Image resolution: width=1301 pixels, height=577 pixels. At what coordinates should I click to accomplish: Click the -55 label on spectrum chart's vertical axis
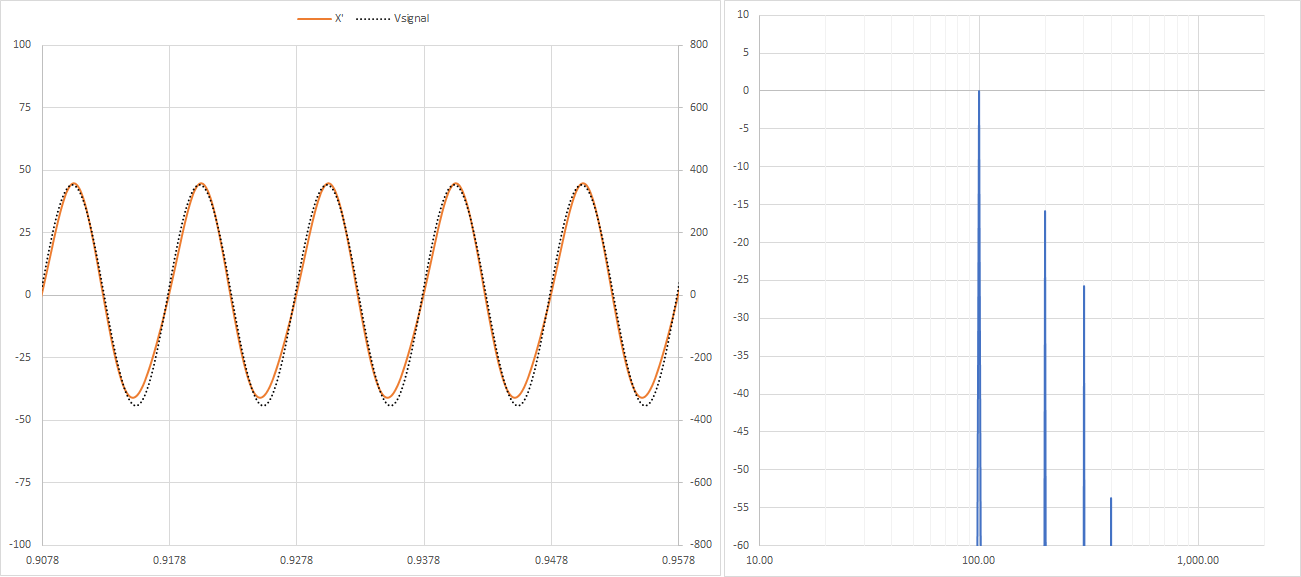click(743, 507)
